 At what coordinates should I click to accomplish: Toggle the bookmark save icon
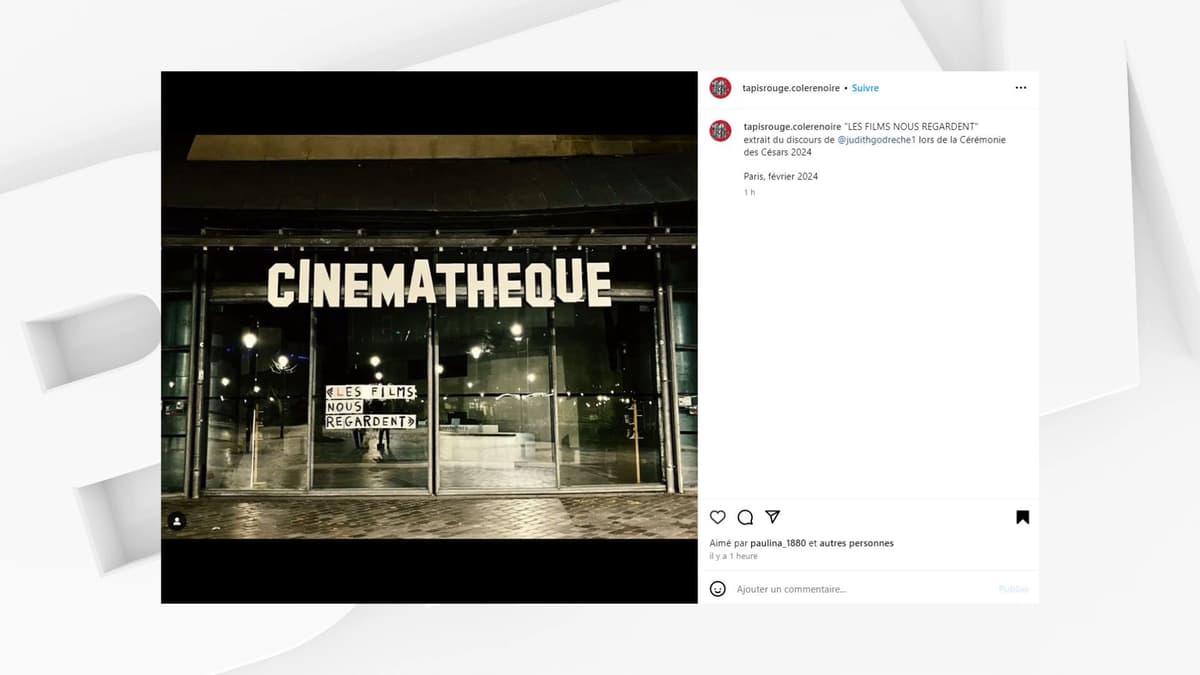click(x=1022, y=517)
